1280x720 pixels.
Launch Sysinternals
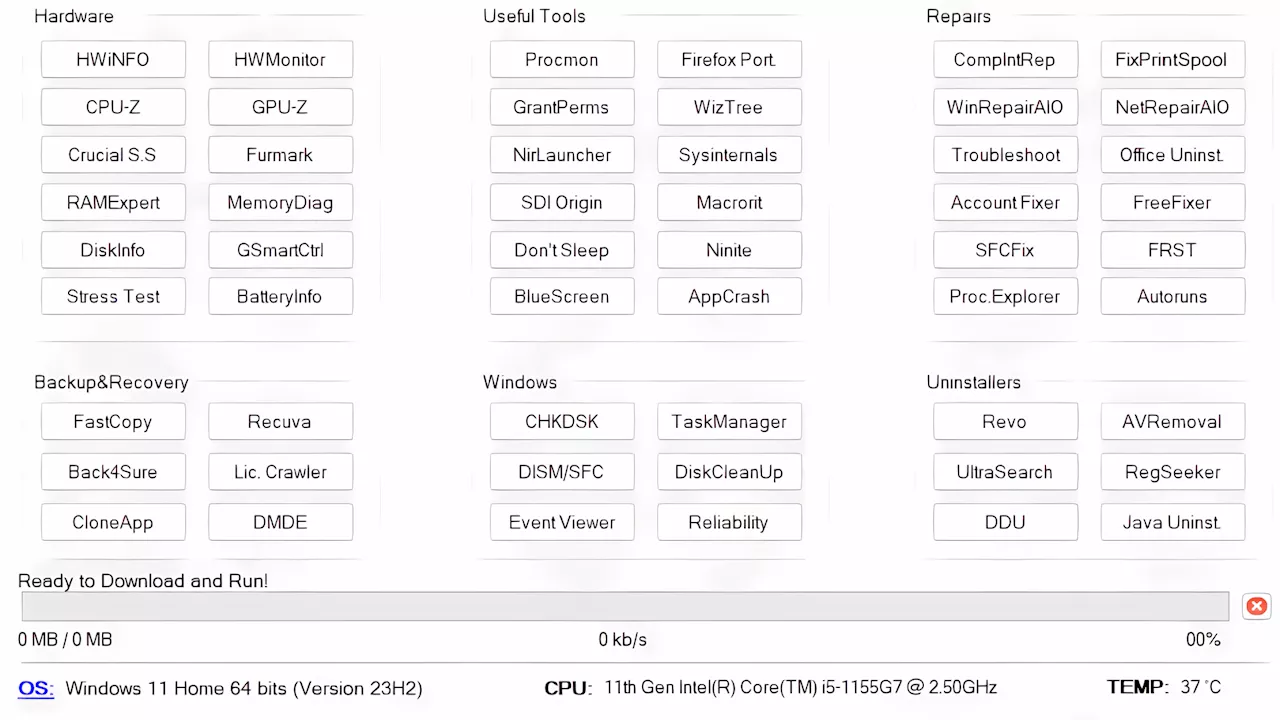729,155
